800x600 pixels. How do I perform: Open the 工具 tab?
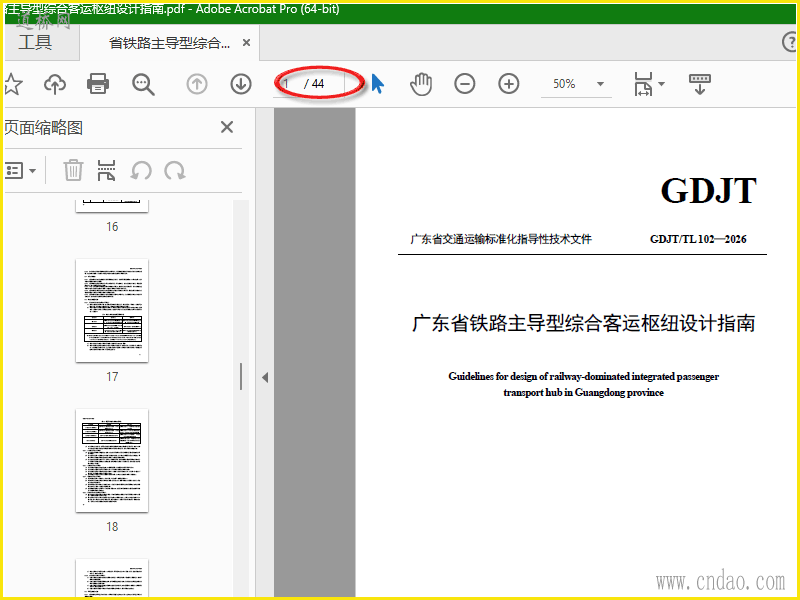[35, 42]
